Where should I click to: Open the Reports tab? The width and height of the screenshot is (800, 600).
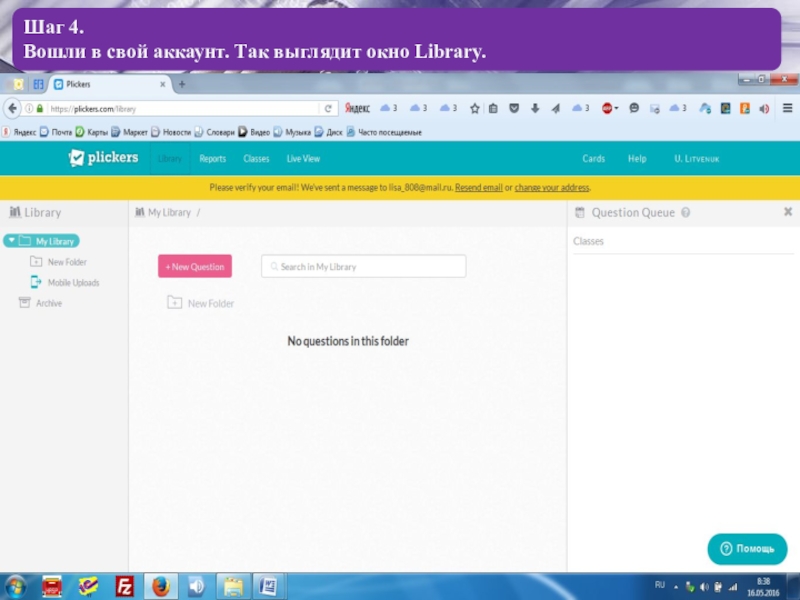coord(212,159)
